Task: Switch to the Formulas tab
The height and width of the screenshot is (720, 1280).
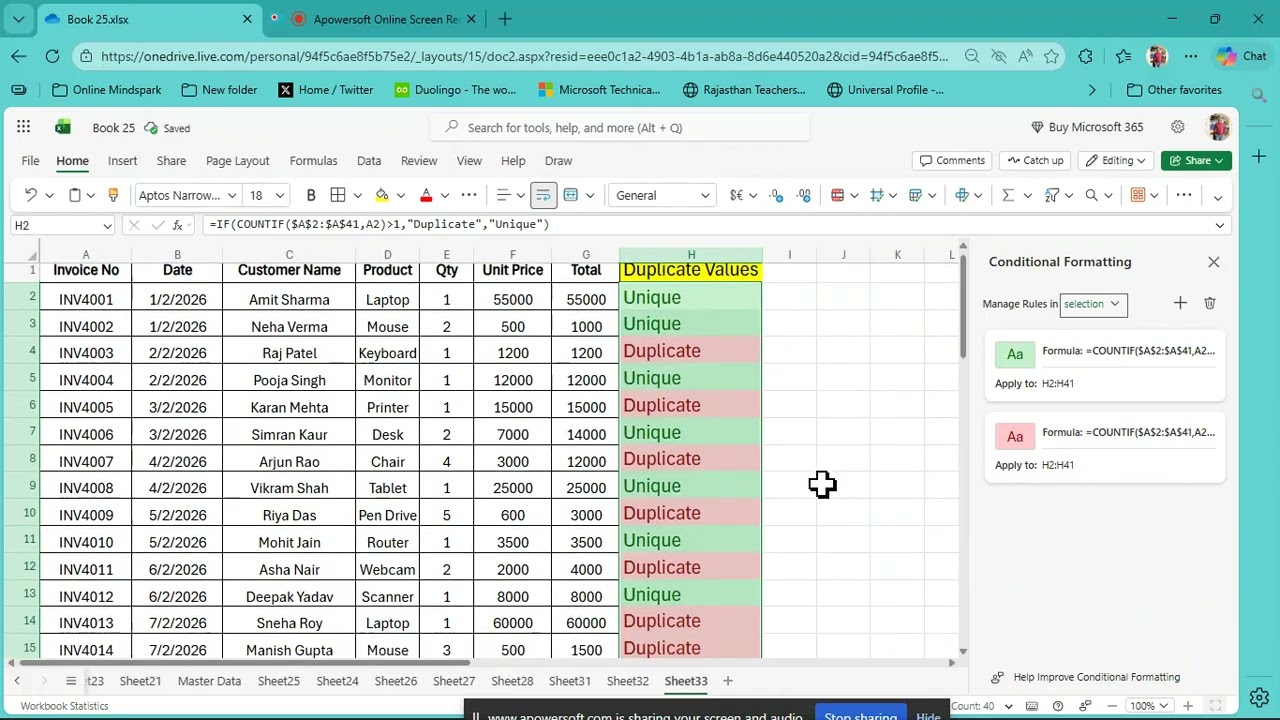Action: point(313,160)
